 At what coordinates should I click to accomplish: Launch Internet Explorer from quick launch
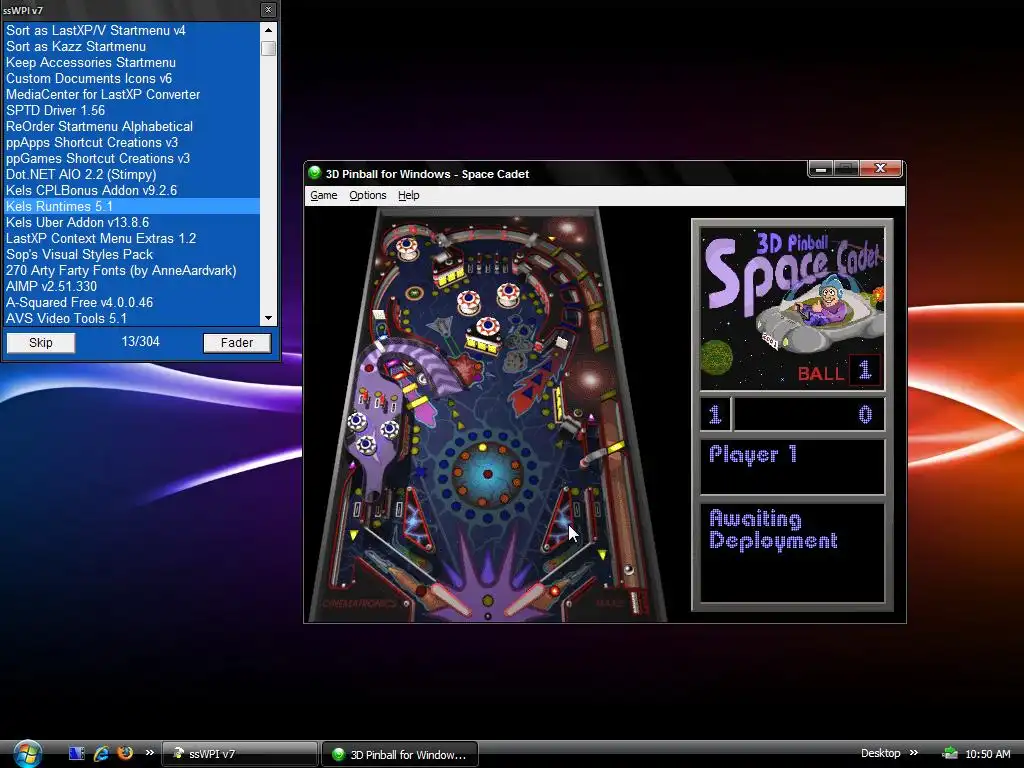[x=101, y=754]
